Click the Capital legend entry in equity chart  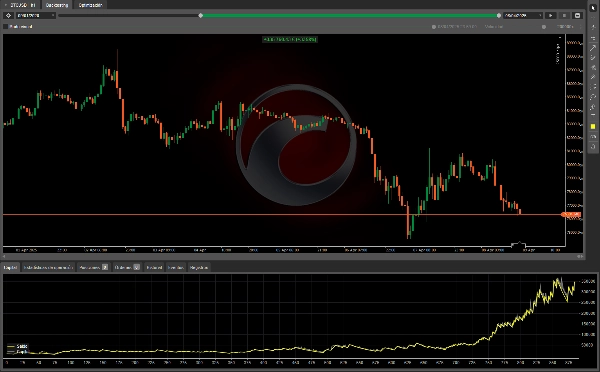[17, 351]
